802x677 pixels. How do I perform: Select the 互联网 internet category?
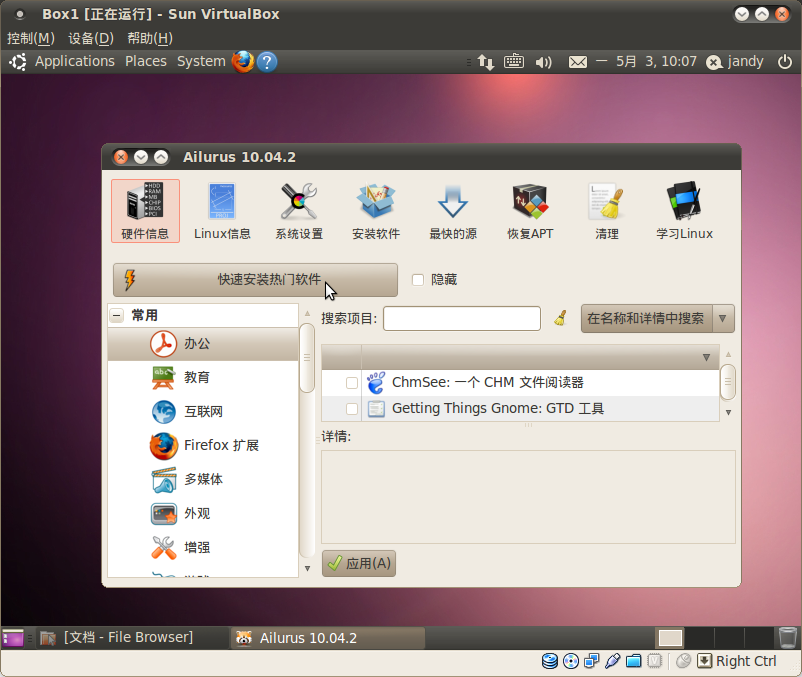[203, 412]
